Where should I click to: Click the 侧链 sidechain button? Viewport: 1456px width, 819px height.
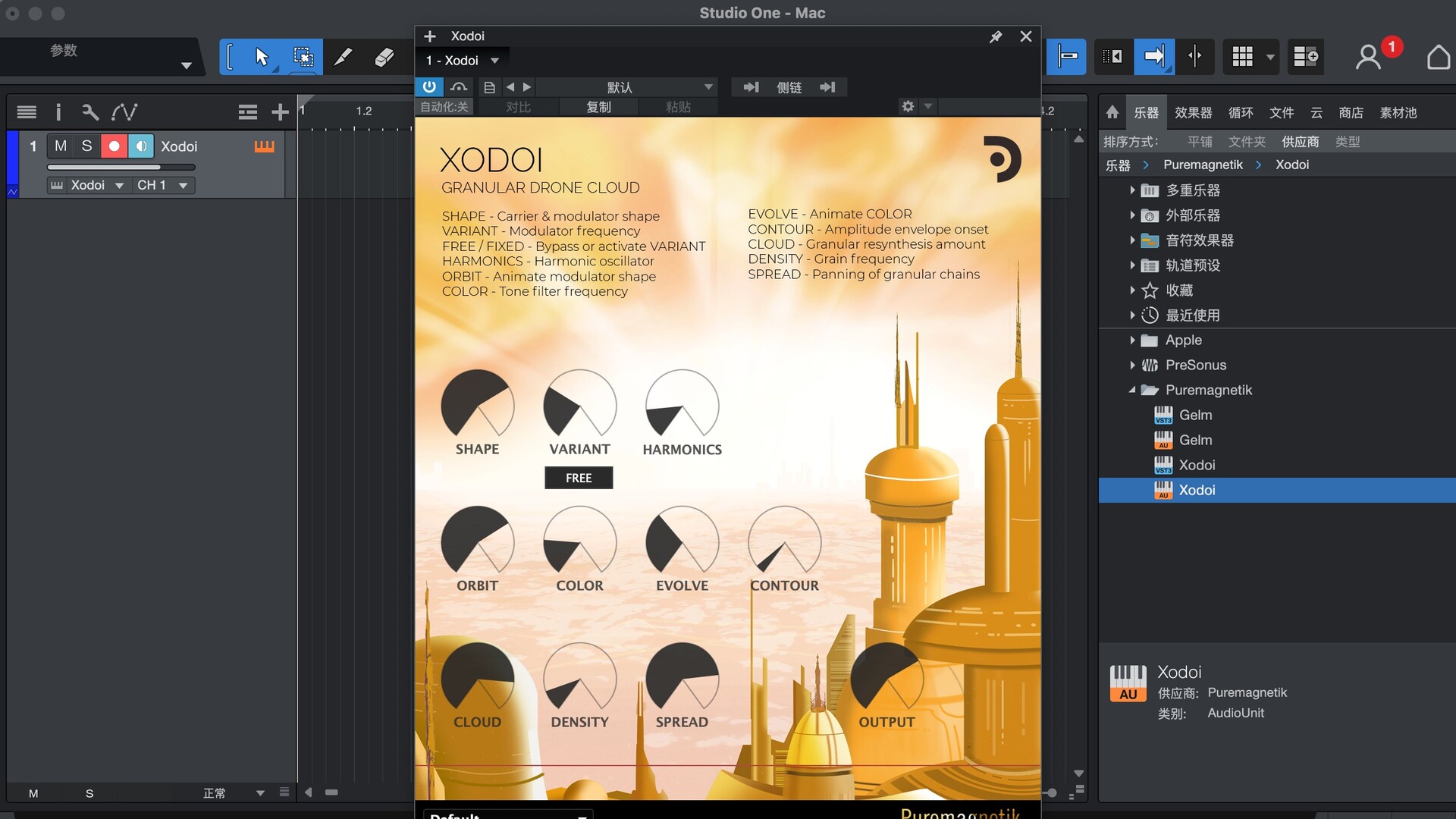(x=789, y=87)
